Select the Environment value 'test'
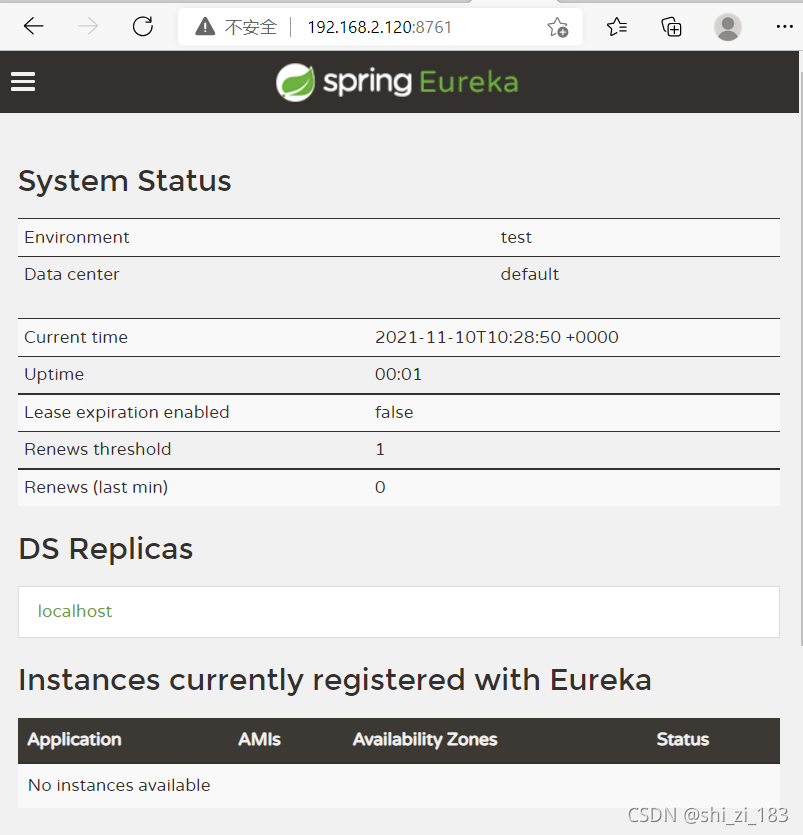 515,237
